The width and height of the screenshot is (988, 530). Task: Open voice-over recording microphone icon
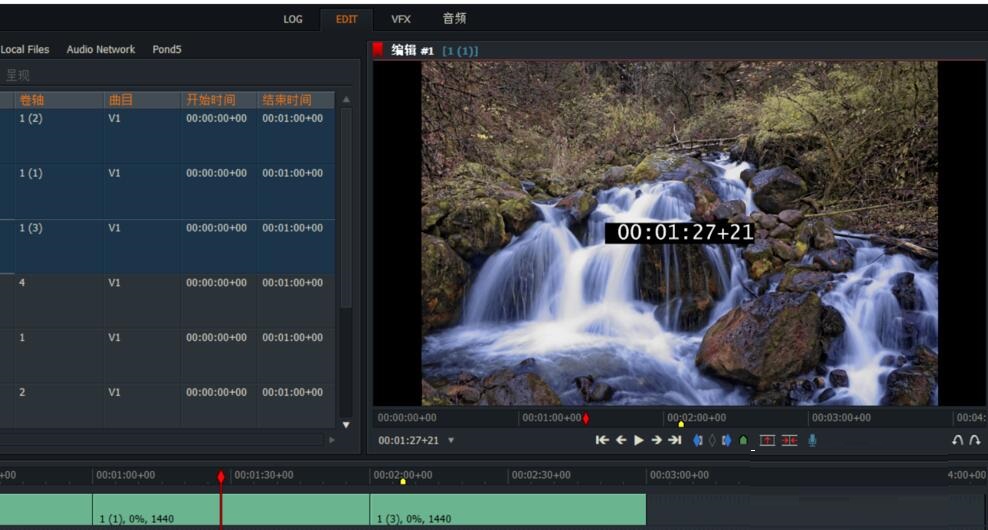[812, 441]
